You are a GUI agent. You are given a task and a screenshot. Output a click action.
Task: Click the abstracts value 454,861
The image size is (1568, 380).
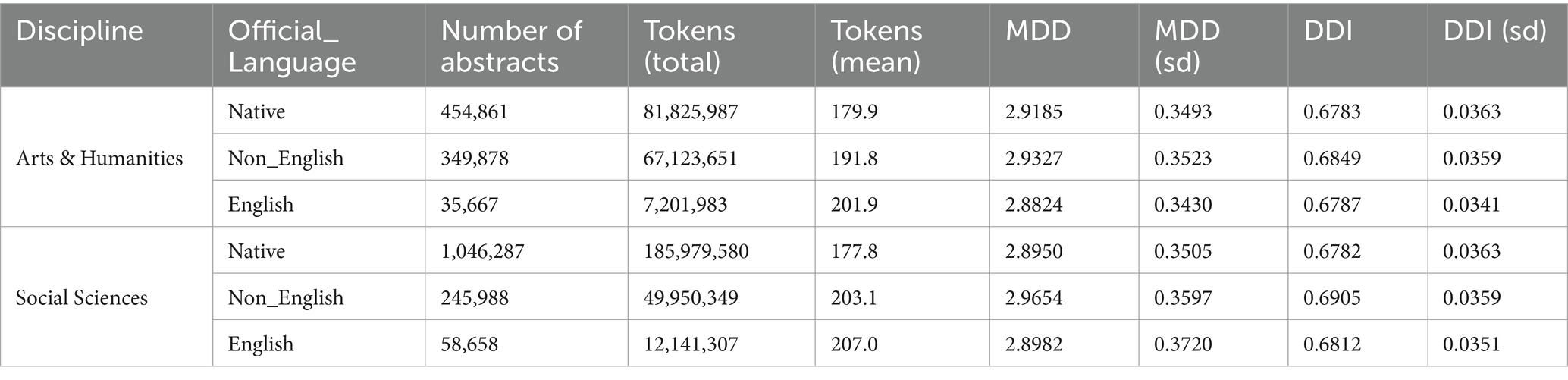[x=475, y=111]
